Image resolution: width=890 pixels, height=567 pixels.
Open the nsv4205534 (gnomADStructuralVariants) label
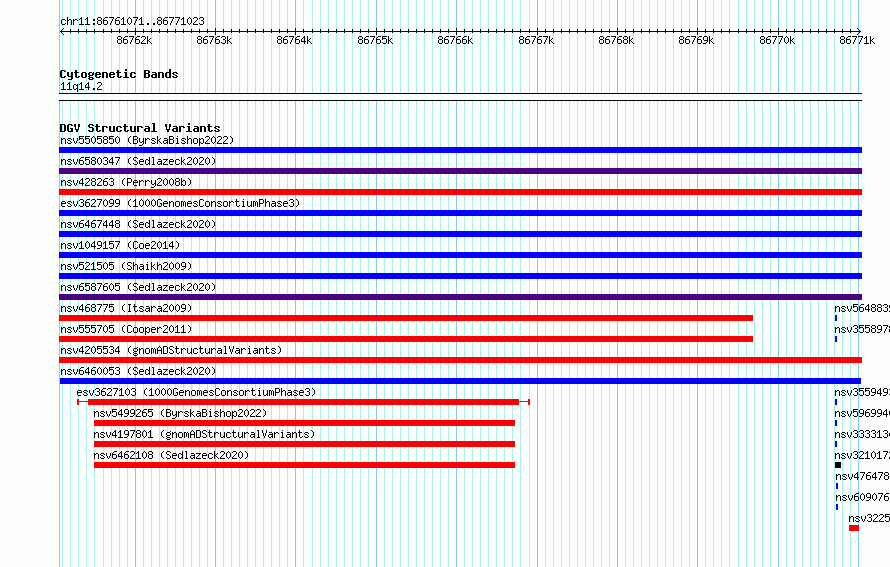pyautogui.click(x=171, y=350)
